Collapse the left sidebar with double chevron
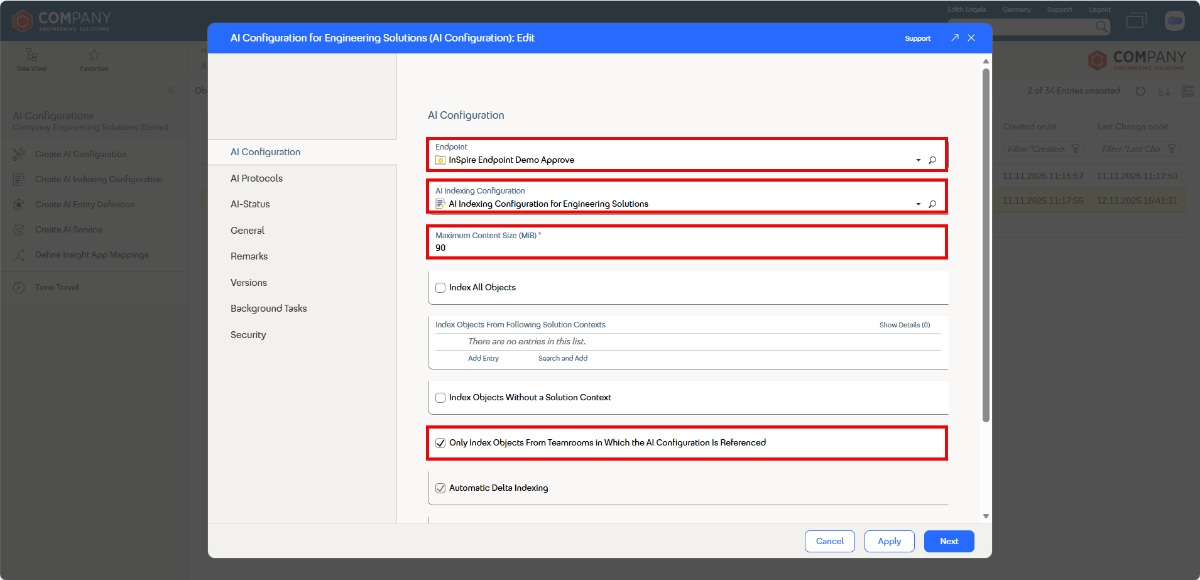Screen dimensions: 1200x580 pyautogui.click(x=170, y=91)
